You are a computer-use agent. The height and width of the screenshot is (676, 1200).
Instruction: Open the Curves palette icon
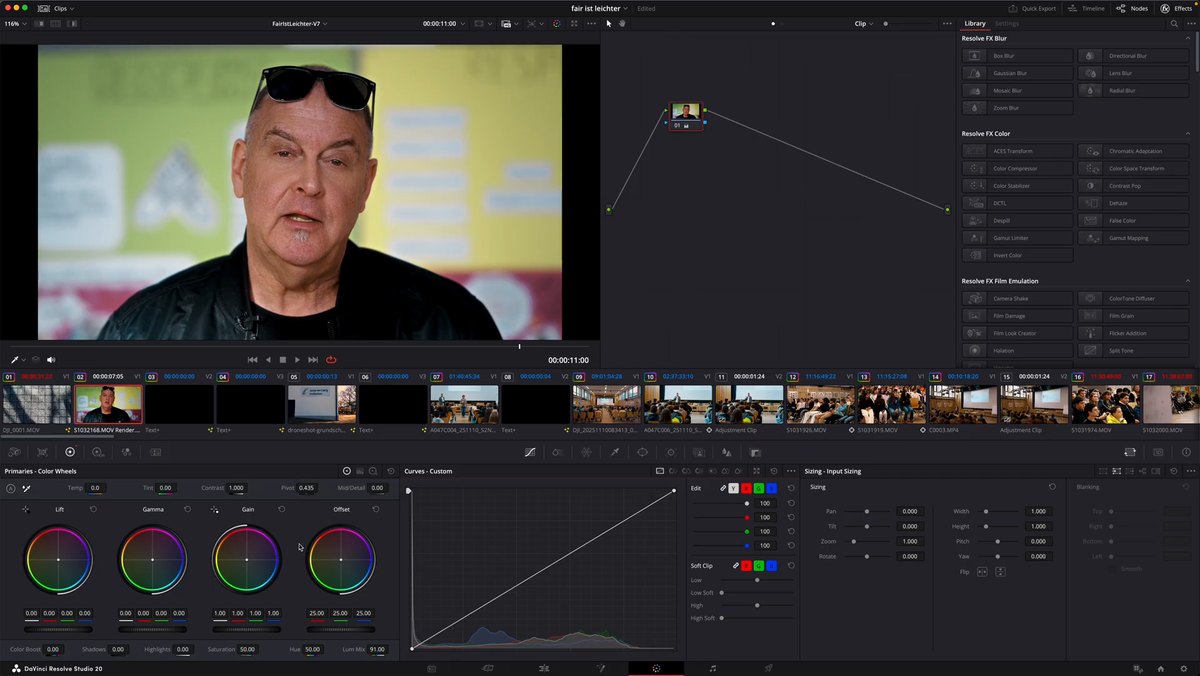(x=530, y=452)
